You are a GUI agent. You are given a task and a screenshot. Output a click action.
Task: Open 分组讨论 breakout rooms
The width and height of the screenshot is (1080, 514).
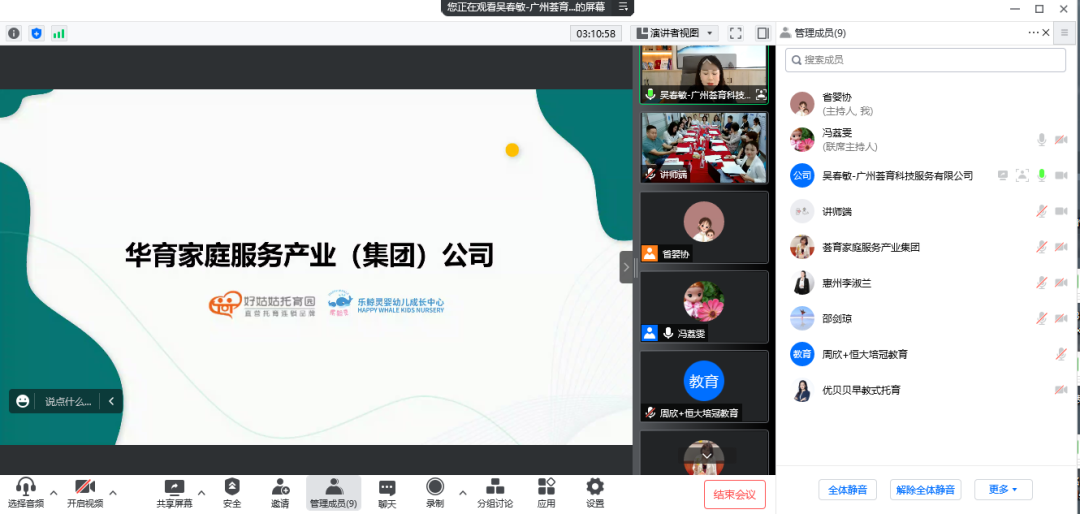495,493
